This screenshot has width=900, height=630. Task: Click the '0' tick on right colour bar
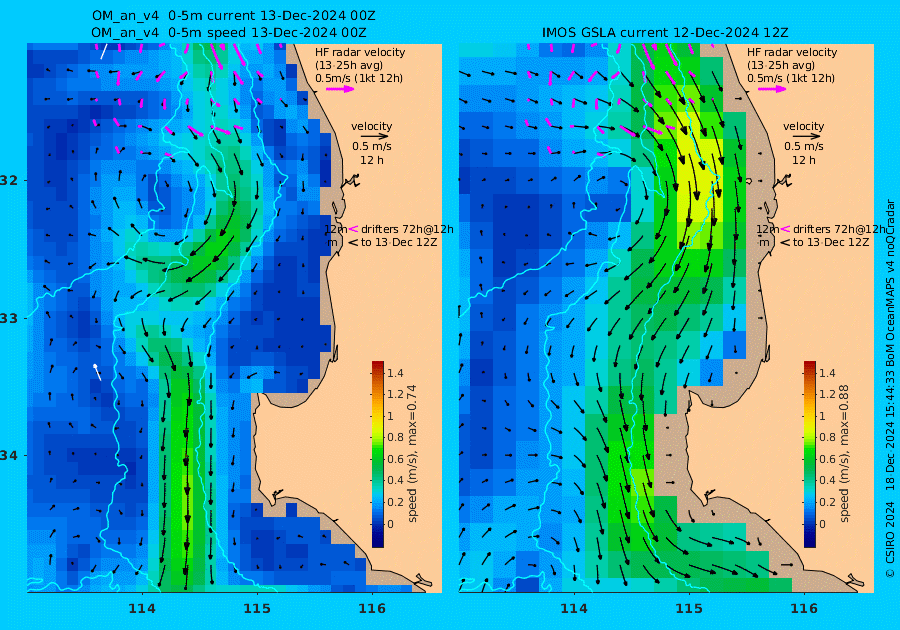[822, 524]
